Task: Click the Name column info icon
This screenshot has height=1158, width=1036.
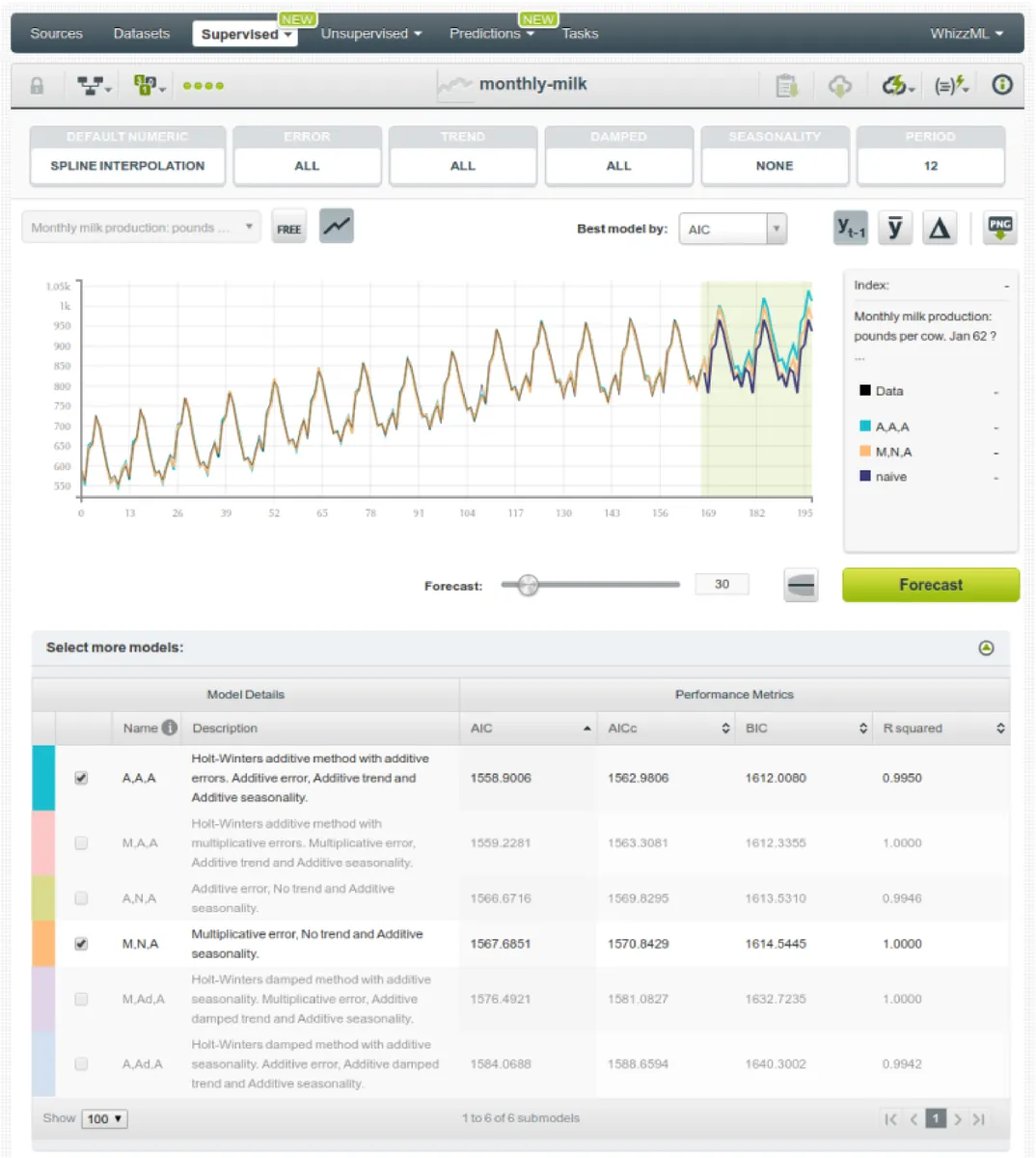Action: (x=170, y=728)
